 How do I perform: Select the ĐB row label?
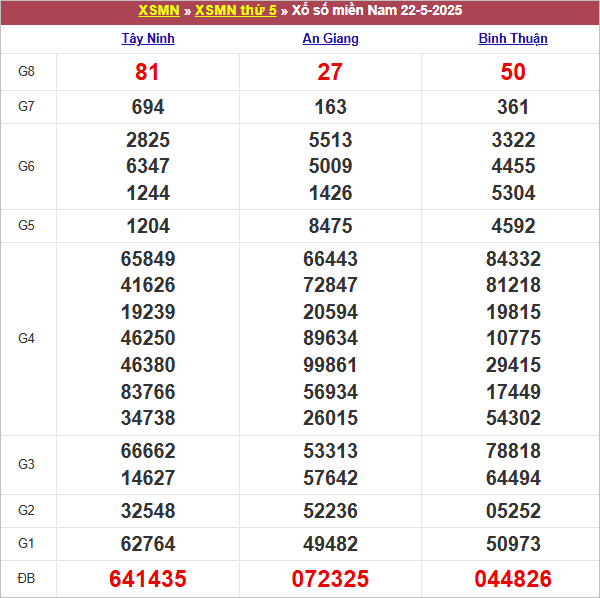[26, 578]
